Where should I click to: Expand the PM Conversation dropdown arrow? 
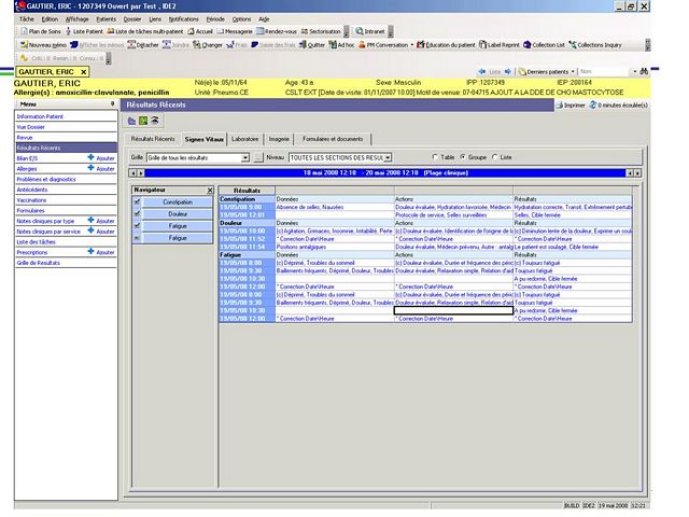(x=412, y=45)
